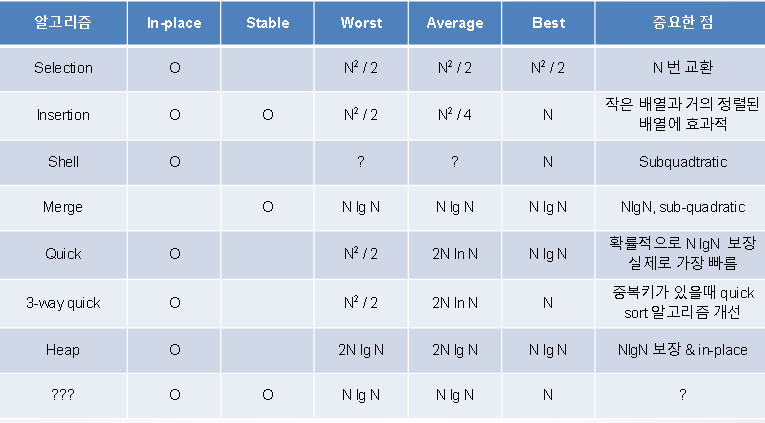This screenshot has height=423, width=765.
Task: Select the Shell algorithm cell
Action: (63, 162)
